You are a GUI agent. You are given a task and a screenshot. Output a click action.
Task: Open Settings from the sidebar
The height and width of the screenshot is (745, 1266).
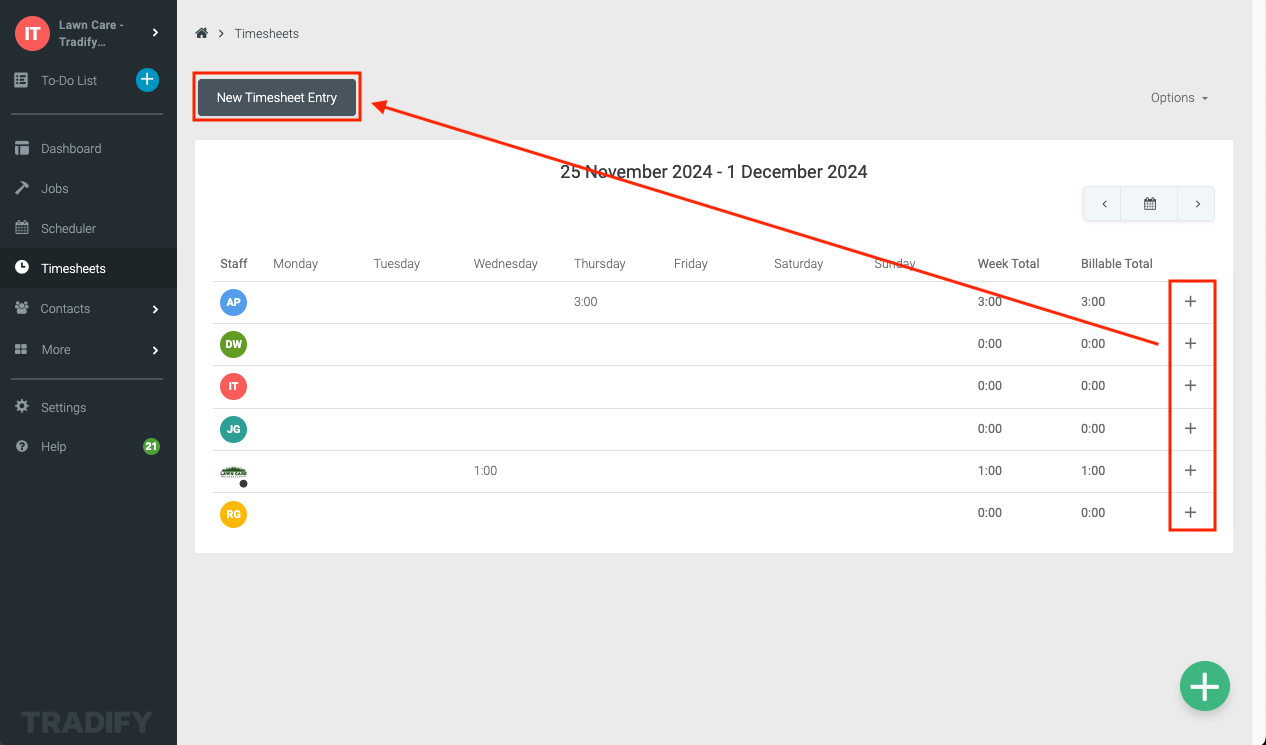pyautogui.click(x=63, y=407)
